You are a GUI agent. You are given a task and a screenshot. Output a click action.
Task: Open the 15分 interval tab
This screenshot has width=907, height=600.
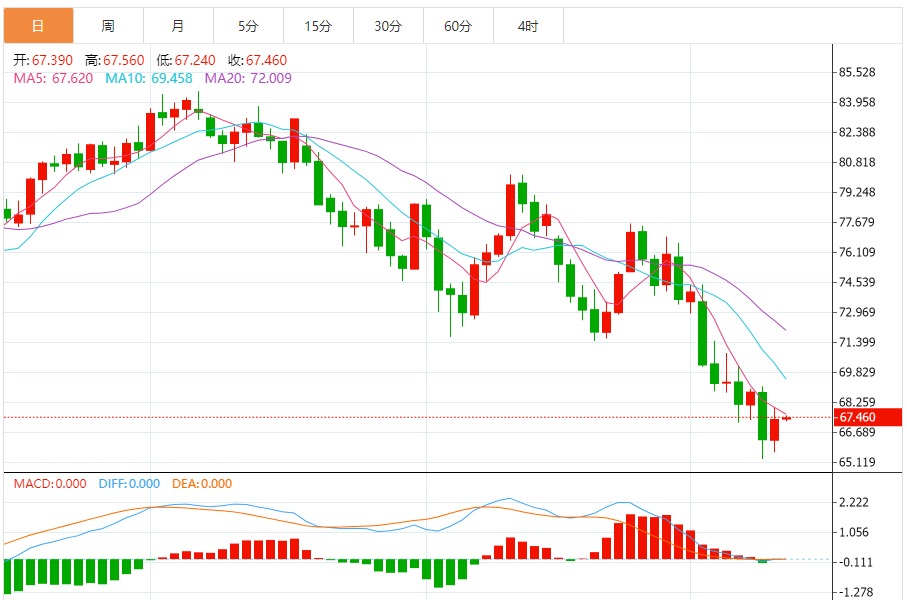point(318,25)
